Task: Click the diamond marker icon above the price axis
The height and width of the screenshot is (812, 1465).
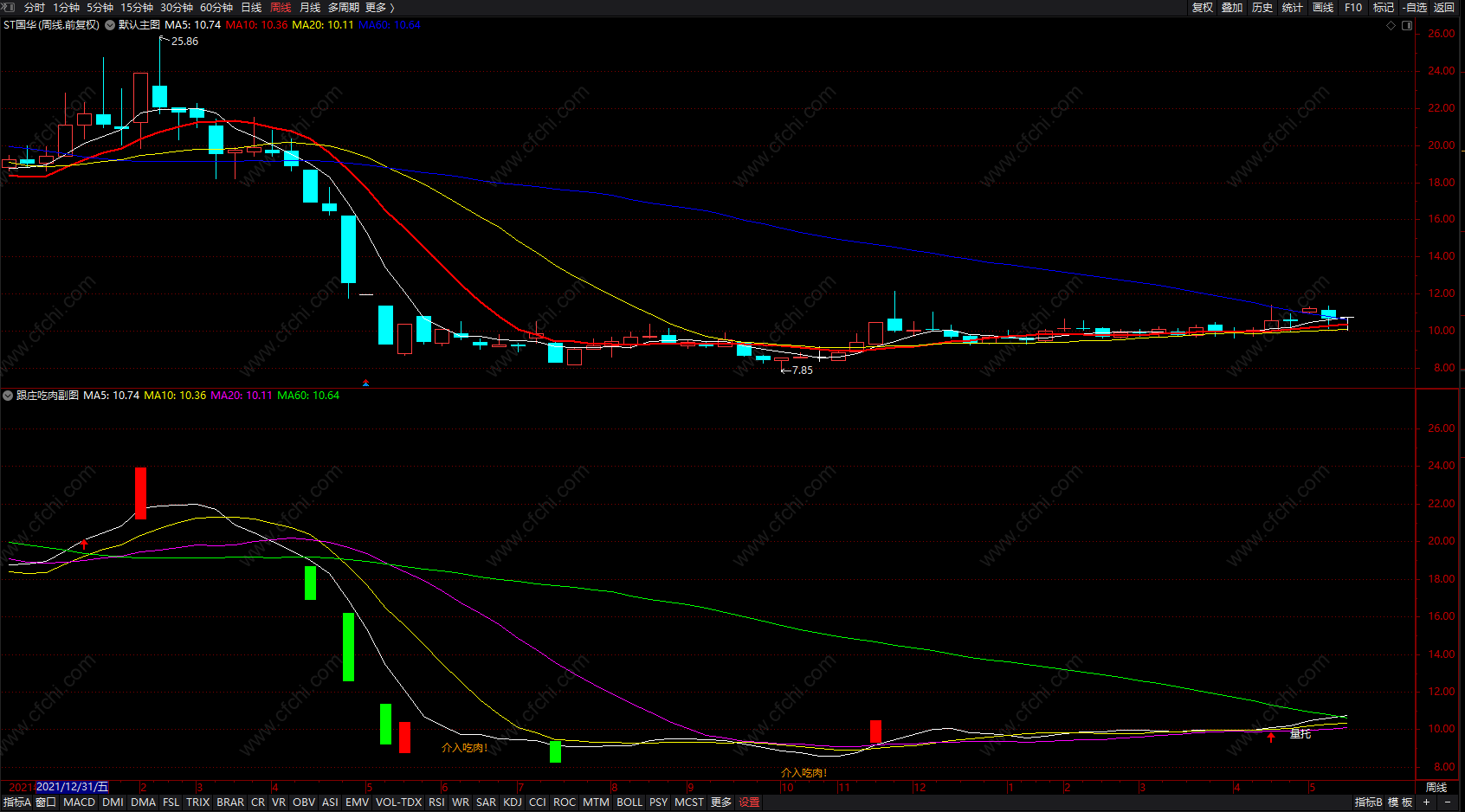Action: coord(1391,26)
